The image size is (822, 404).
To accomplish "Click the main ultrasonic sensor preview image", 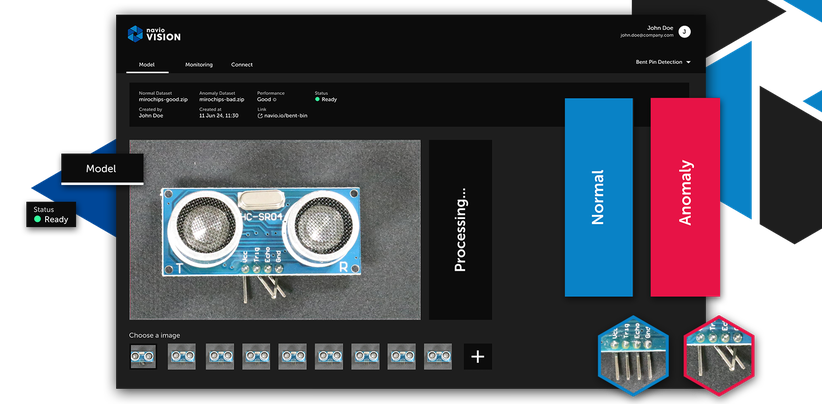I will [274, 230].
